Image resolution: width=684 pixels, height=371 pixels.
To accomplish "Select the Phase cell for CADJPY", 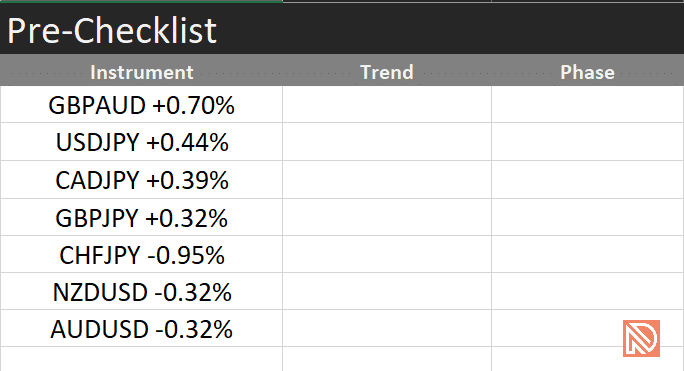I will click(x=588, y=180).
